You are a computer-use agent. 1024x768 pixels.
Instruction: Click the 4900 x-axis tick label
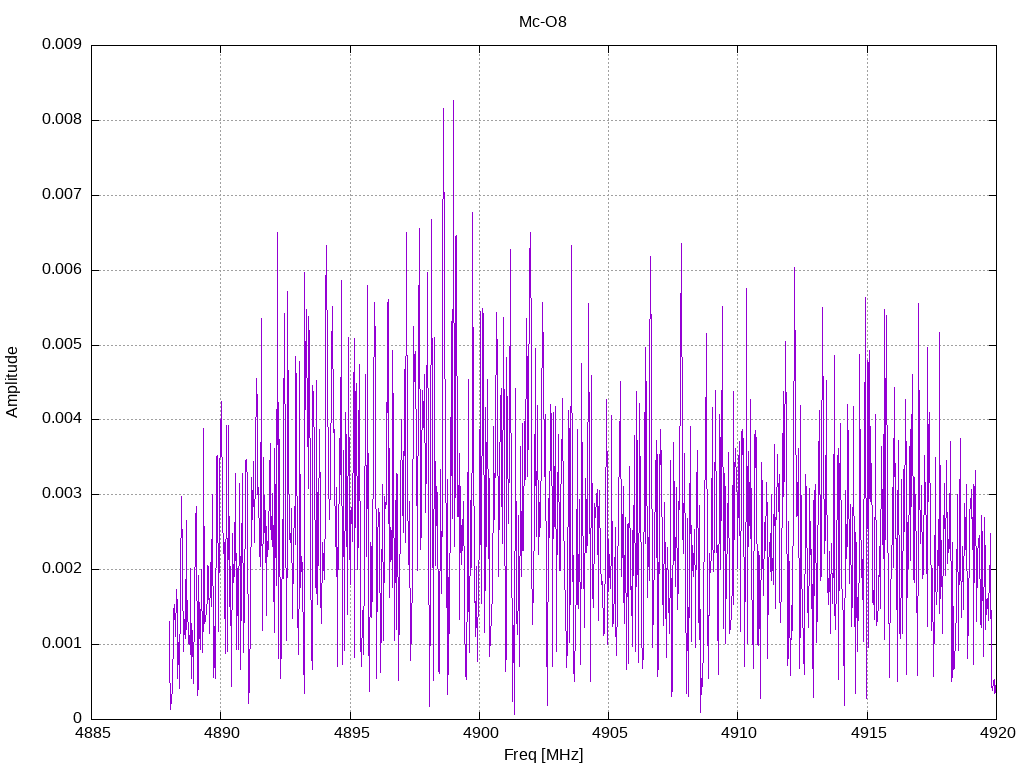click(480, 733)
